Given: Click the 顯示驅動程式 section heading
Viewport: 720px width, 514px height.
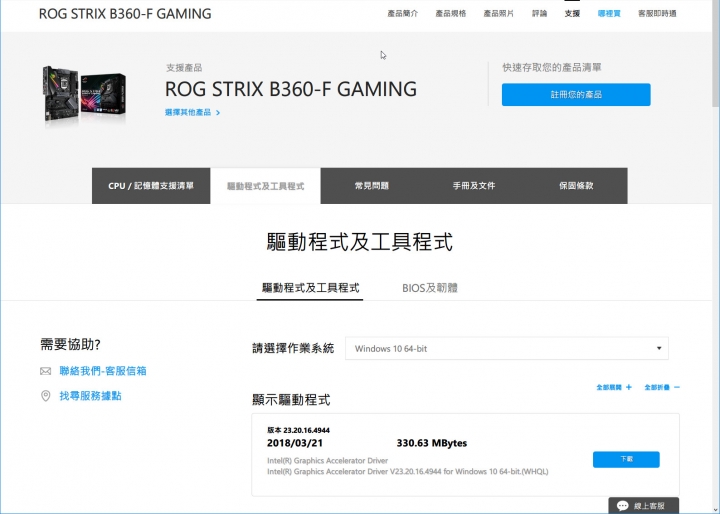Looking at the screenshot, I should point(291,400).
